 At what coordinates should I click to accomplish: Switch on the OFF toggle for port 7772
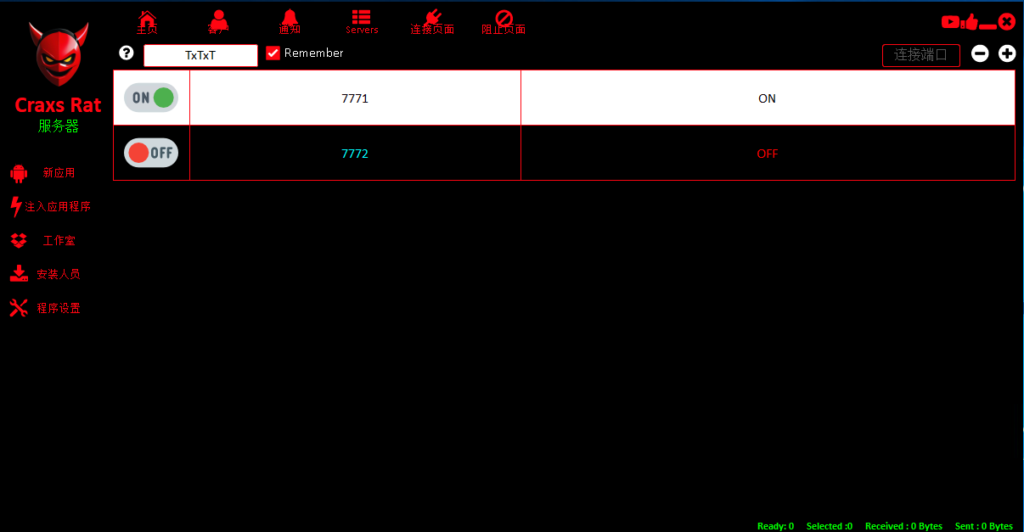click(x=151, y=153)
